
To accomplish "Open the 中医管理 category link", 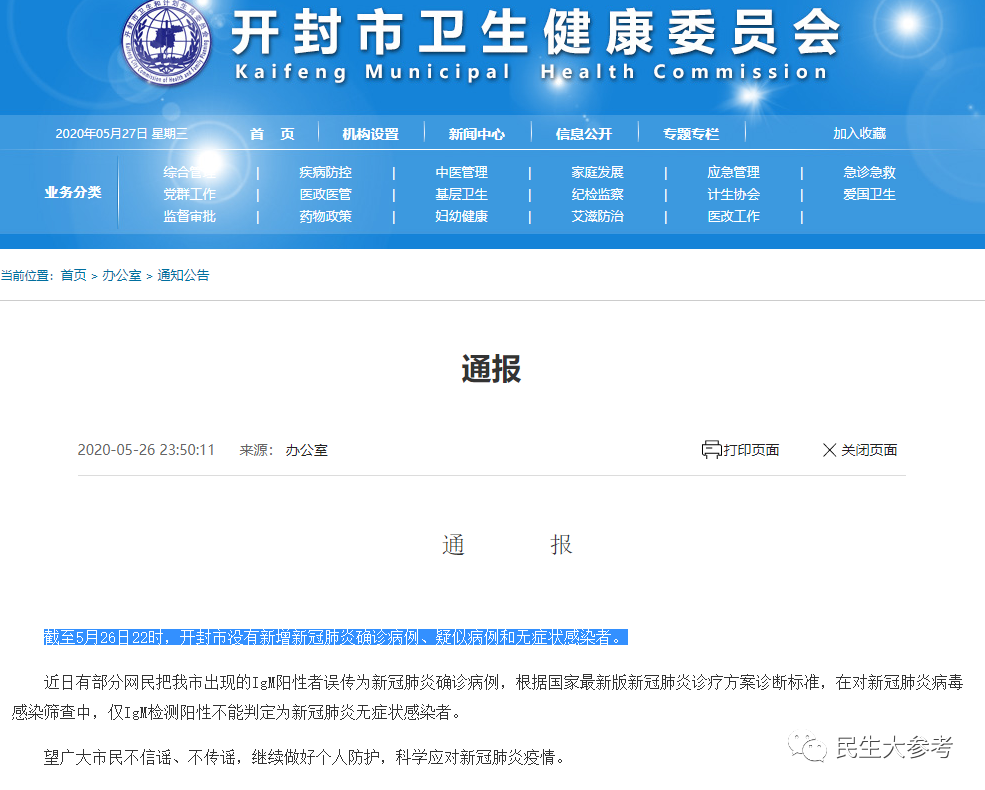I will tap(461, 172).
